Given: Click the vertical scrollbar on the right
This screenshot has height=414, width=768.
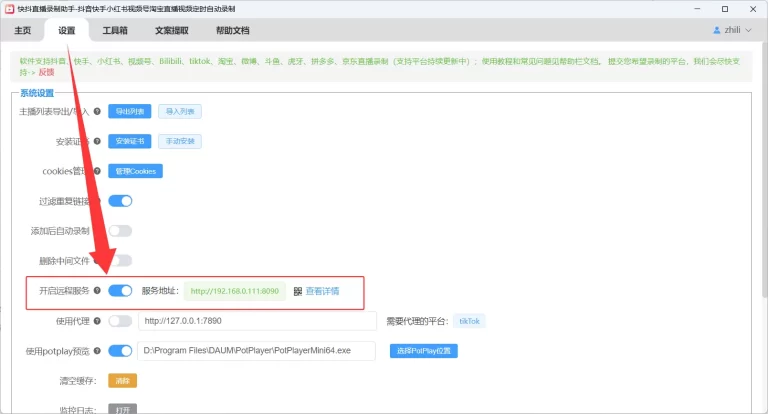Looking at the screenshot, I should click(765, 171).
